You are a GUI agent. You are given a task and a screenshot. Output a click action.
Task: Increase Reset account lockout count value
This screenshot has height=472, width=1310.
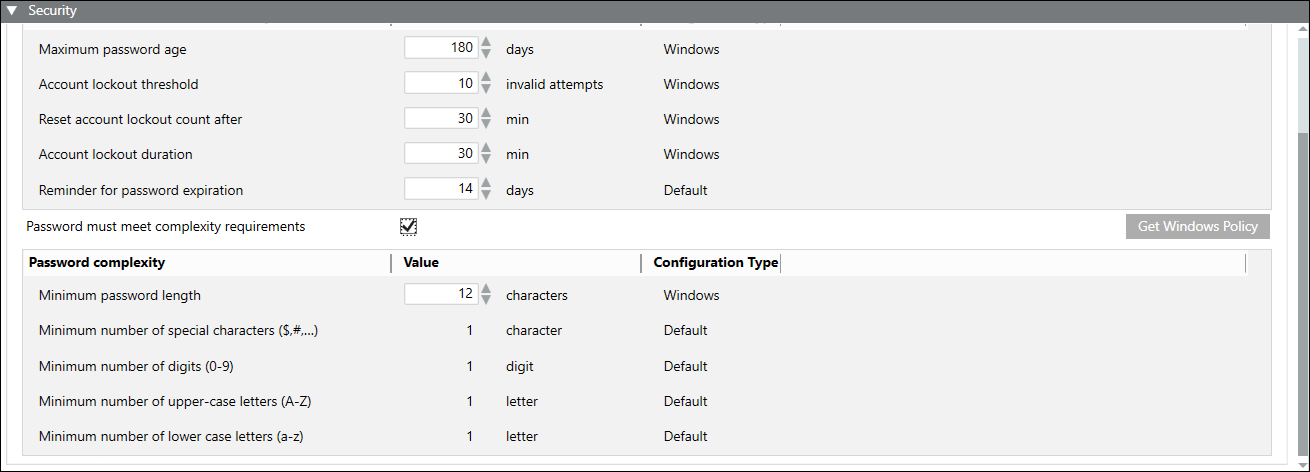tap(487, 112)
